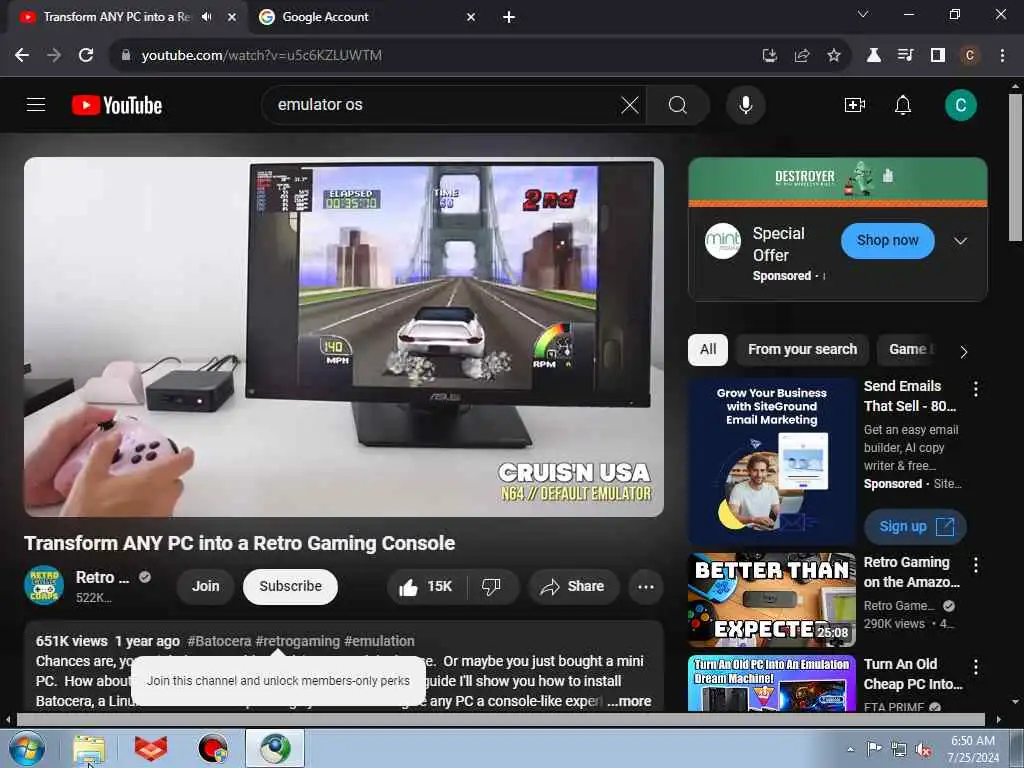Select the All filter chip
This screenshot has width=1024, height=768.
coord(707,349)
